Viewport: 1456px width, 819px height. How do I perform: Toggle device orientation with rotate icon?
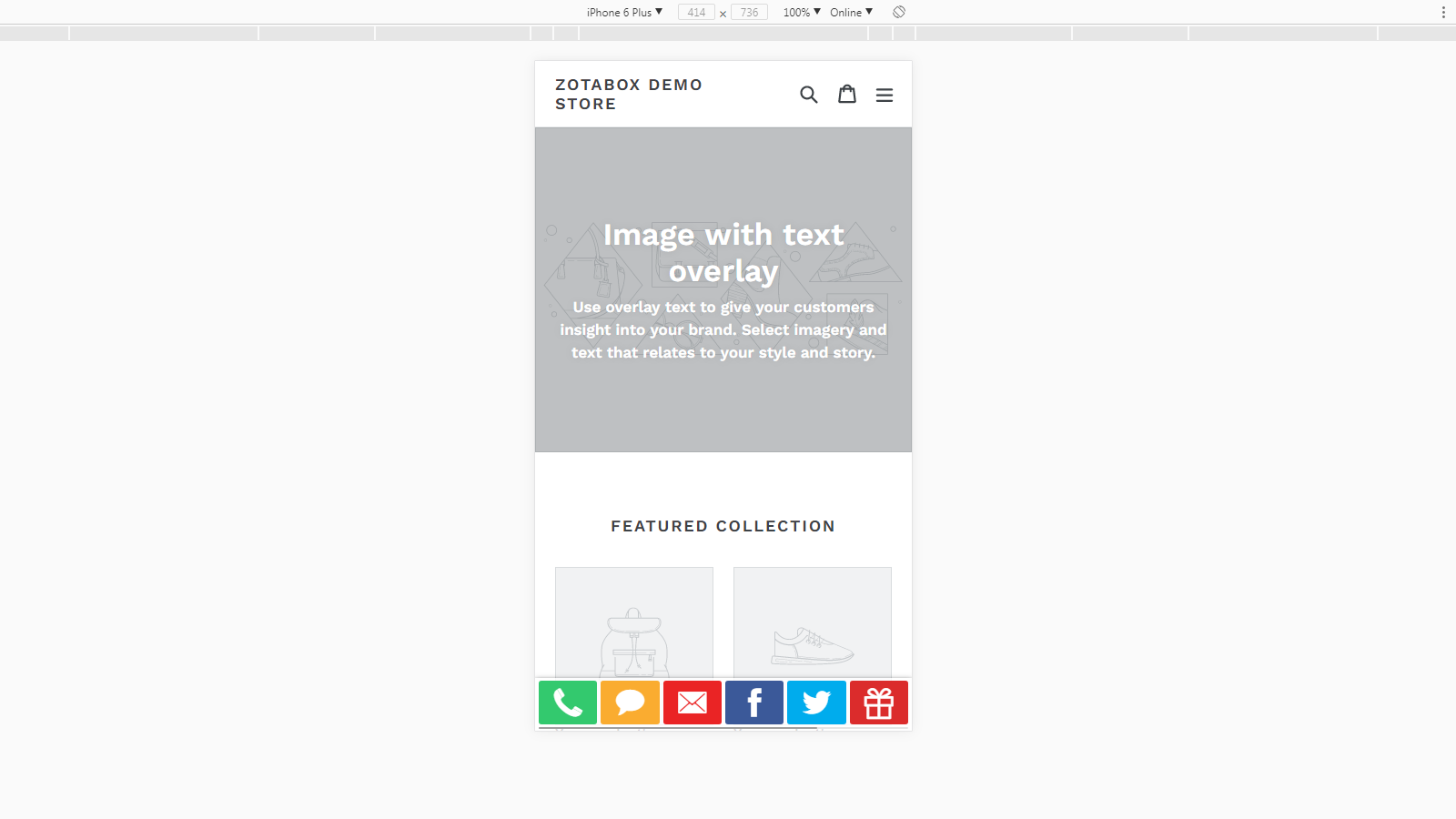[x=899, y=12]
